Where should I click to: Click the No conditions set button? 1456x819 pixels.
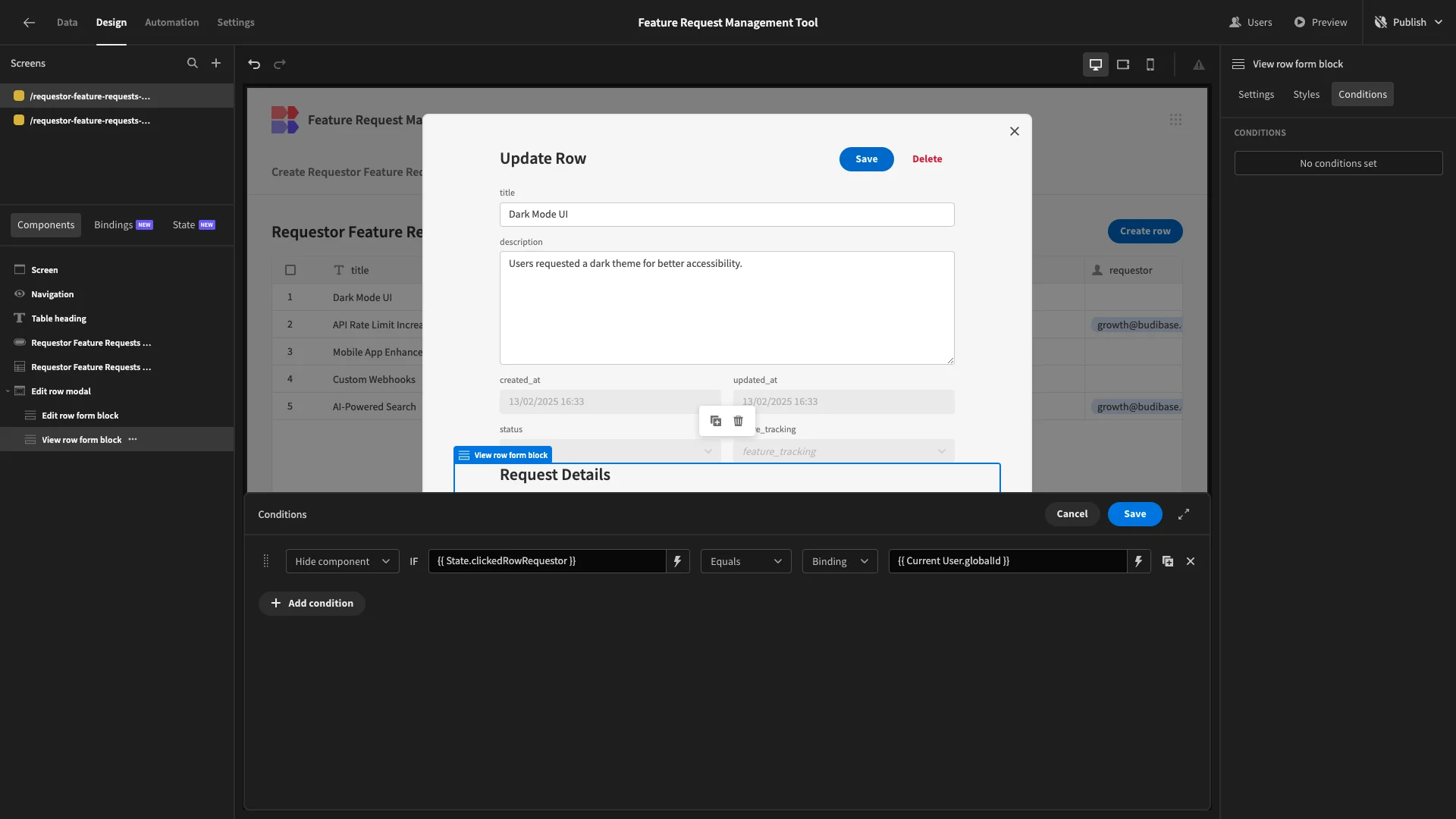[1338, 163]
